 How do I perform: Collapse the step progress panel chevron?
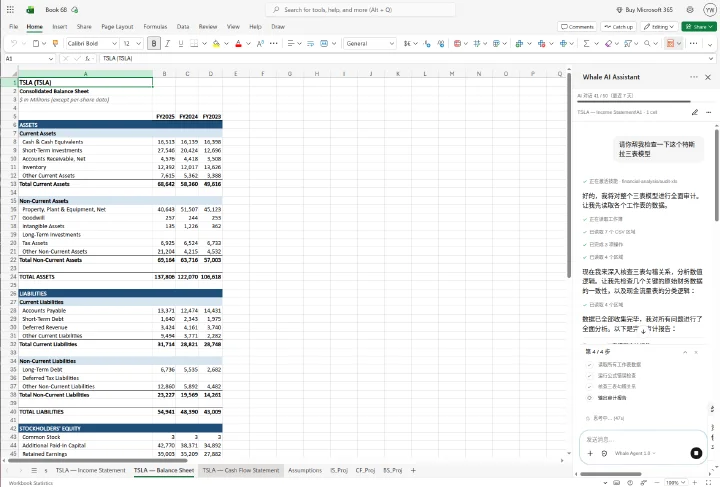pos(685,352)
